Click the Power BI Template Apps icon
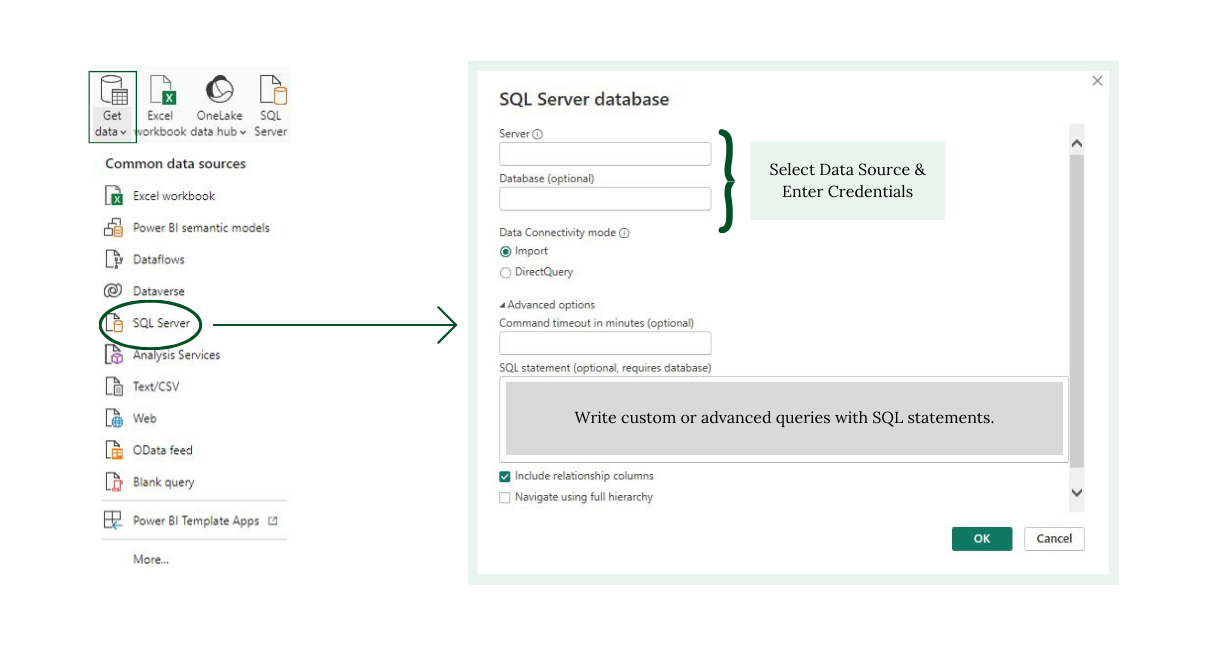Screen dimensions: 1226x650 pyautogui.click(x=113, y=521)
